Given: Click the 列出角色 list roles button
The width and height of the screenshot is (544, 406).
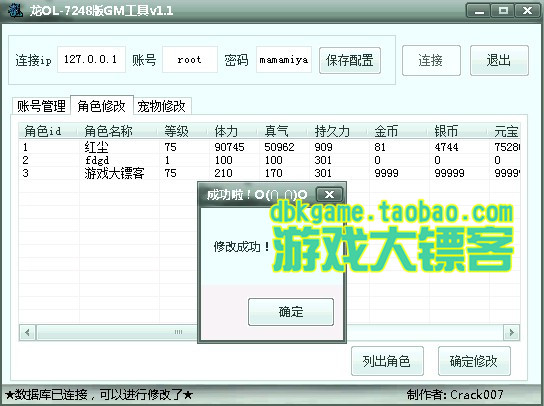Looking at the screenshot, I should click(x=387, y=361).
